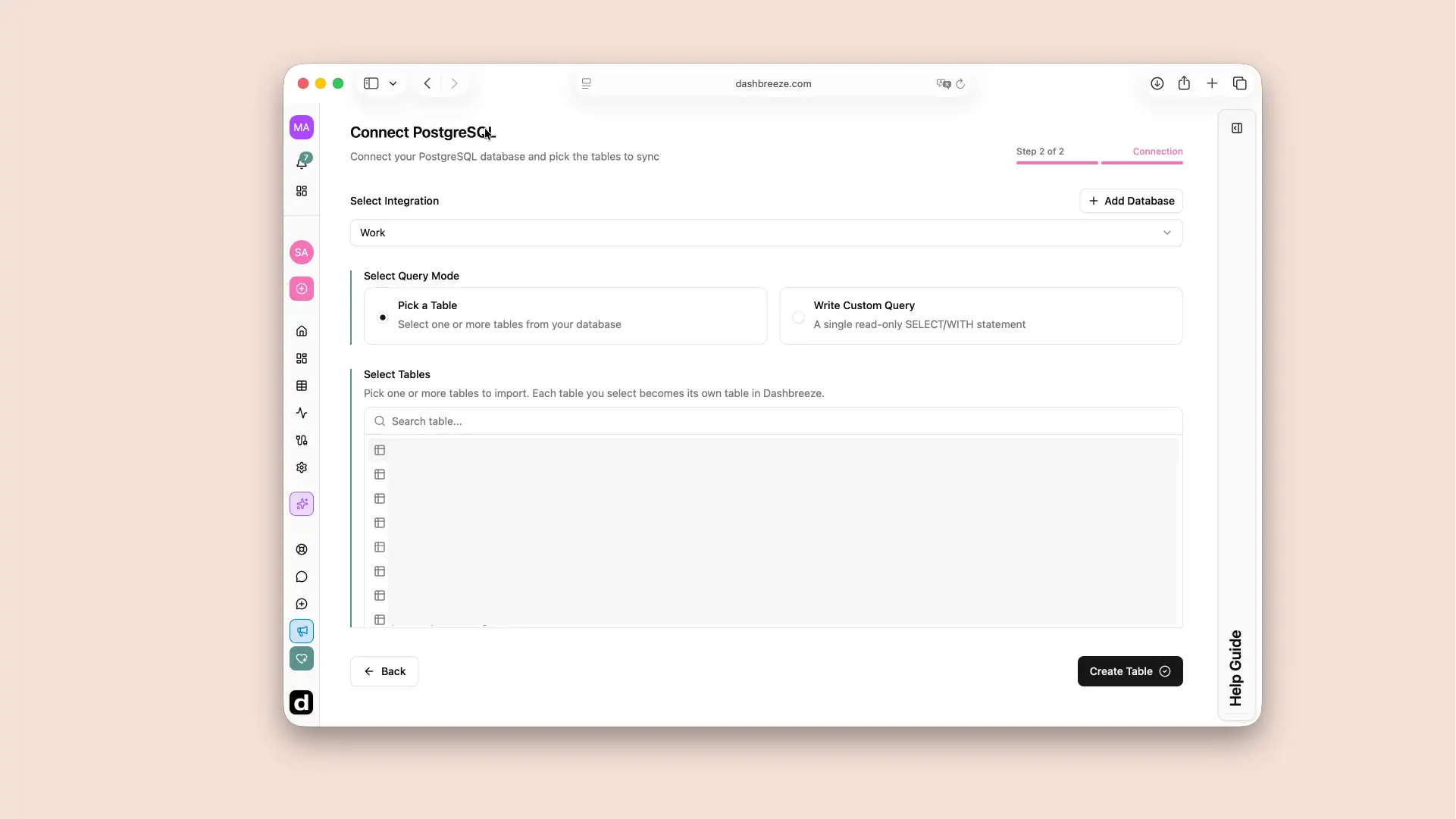Click the pink plus-circle create button
Viewport: 1456px width, 819px height.
(x=302, y=289)
